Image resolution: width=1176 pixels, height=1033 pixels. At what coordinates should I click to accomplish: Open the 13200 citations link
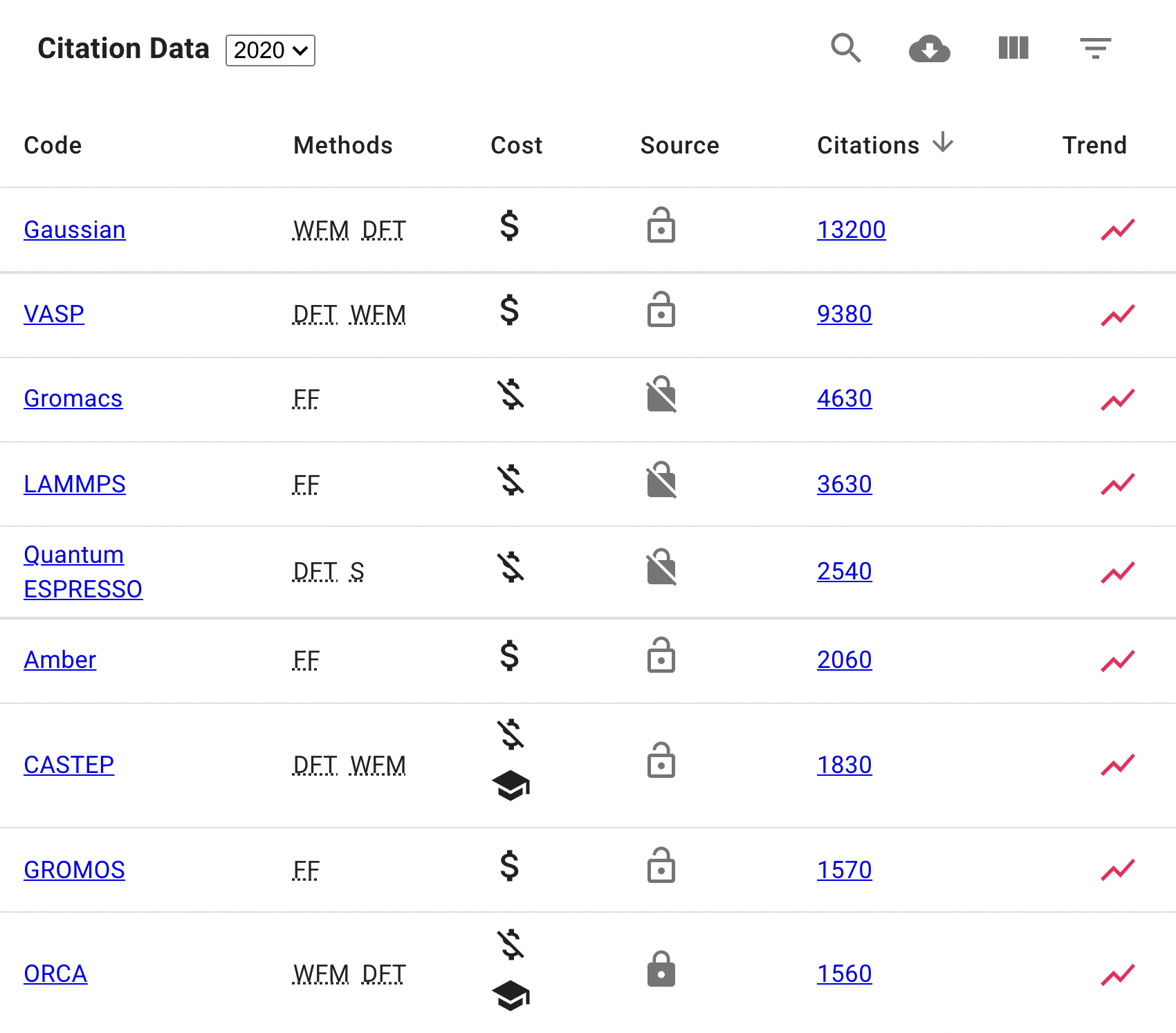(x=852, y=230)
